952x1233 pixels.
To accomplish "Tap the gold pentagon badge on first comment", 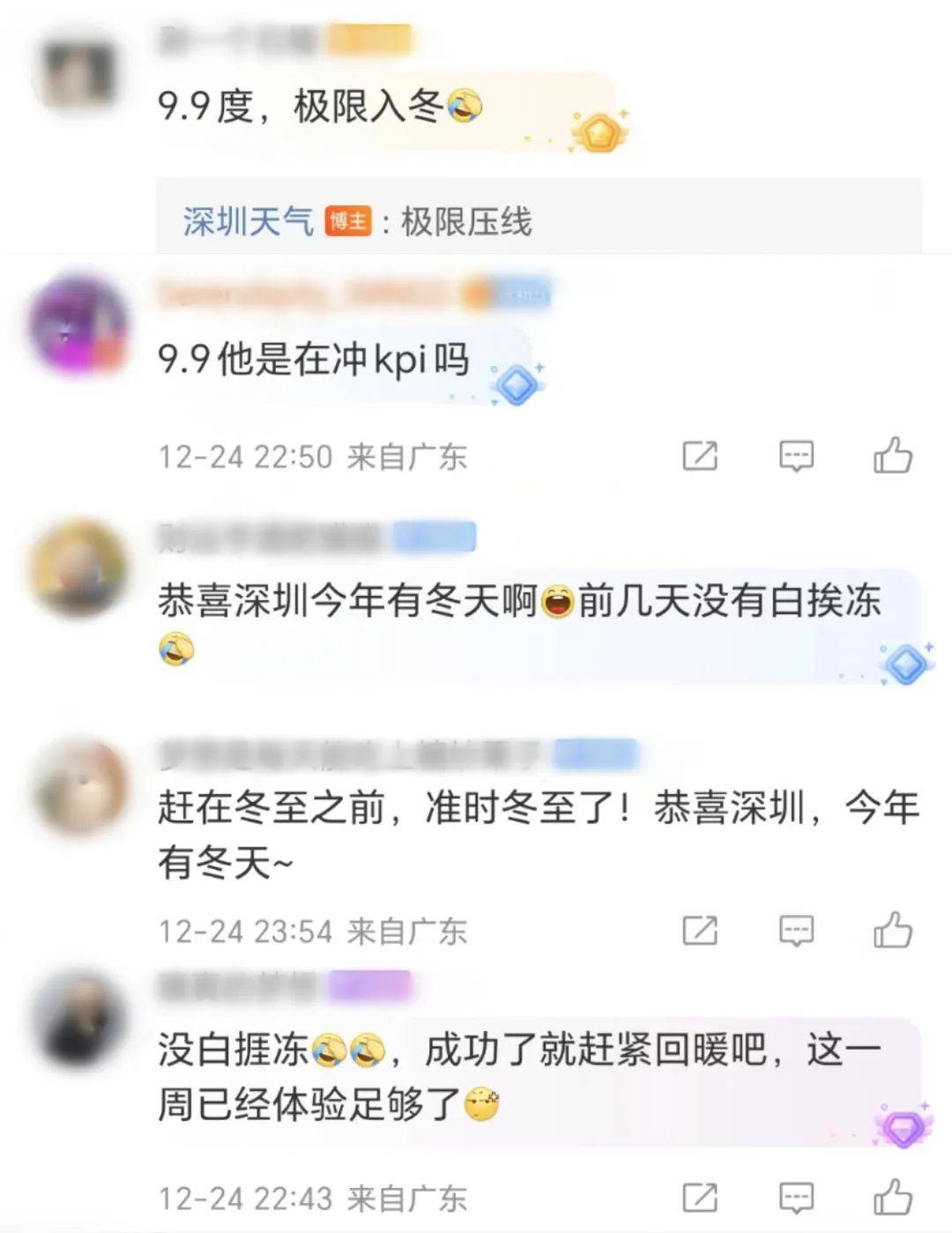I will pyautogui.click(x=599, y=131).
